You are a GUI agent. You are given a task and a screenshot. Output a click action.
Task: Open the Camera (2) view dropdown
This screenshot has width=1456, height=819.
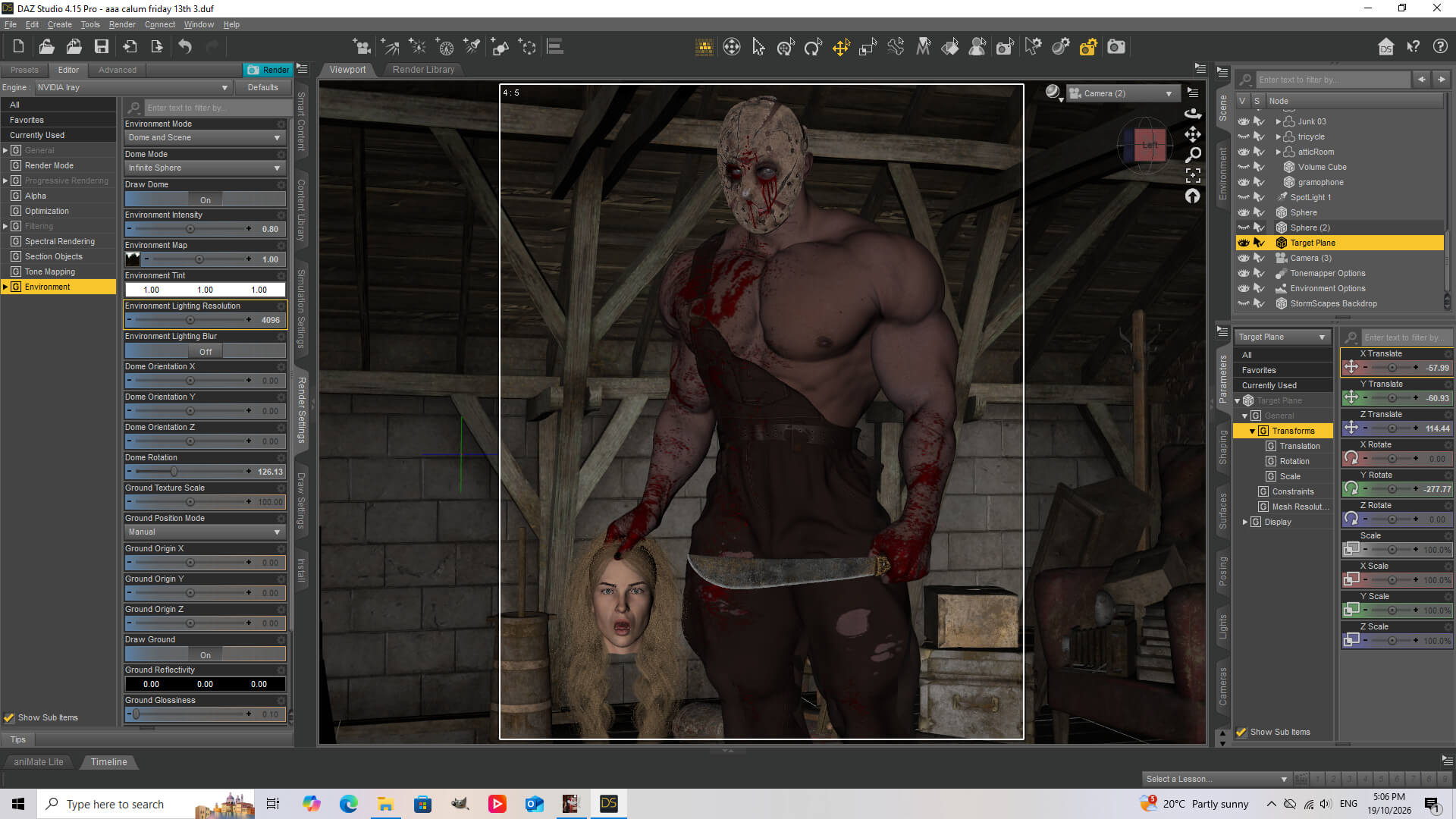point(1122,93)
